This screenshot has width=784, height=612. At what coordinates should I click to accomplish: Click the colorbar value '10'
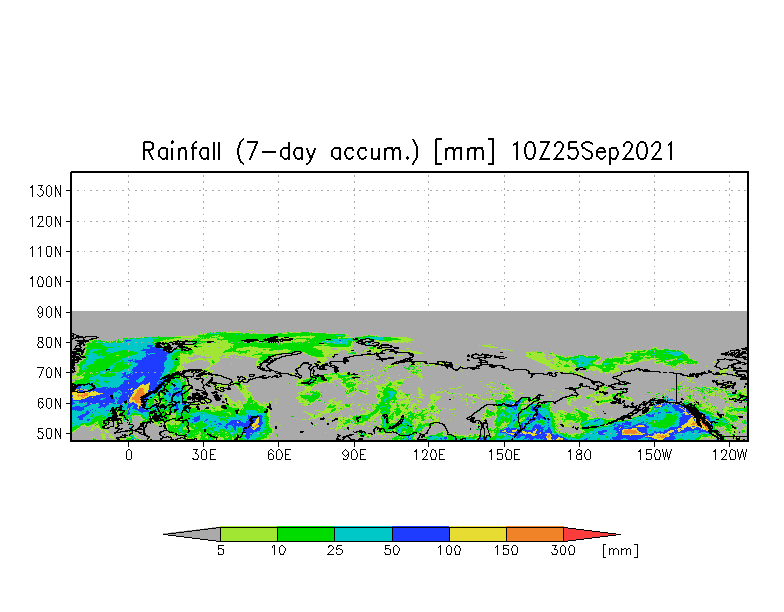(278, 550)
